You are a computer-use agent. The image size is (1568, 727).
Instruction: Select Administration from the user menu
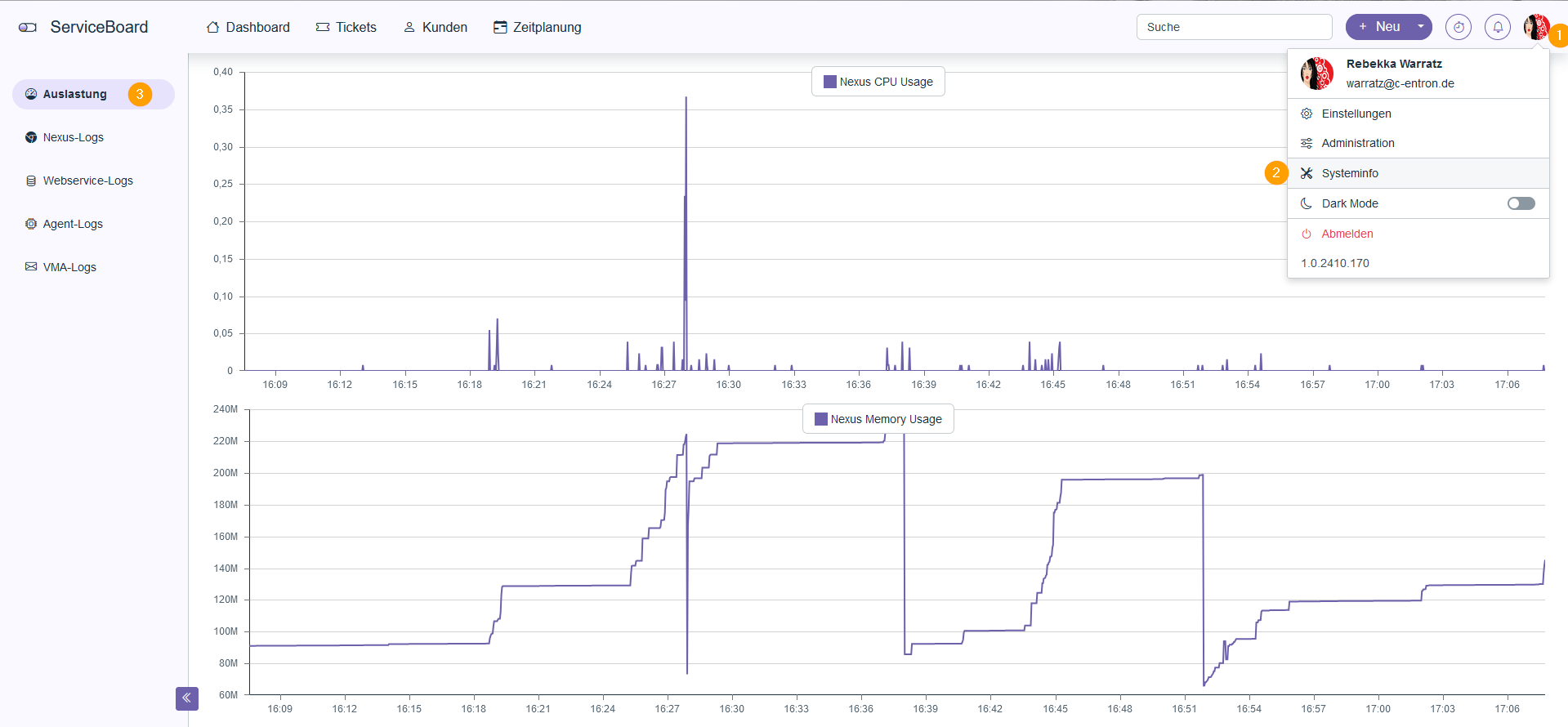coord(1357,143)
